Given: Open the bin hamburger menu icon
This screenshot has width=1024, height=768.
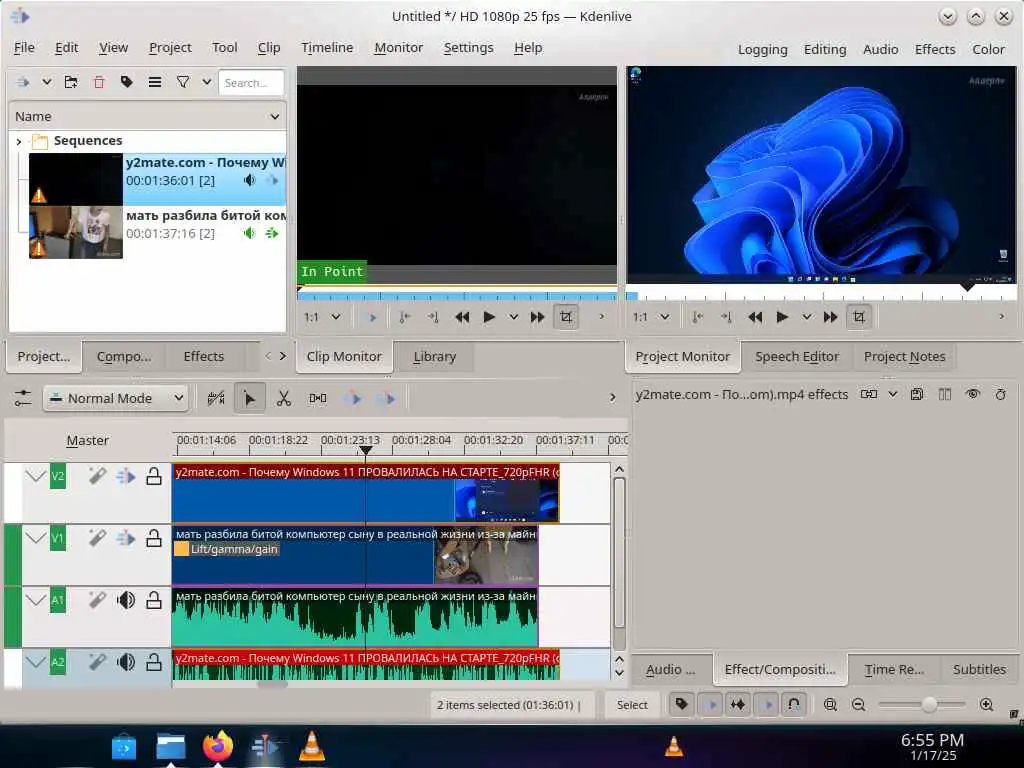Looking at the screenshot, I should click(155, 82).
